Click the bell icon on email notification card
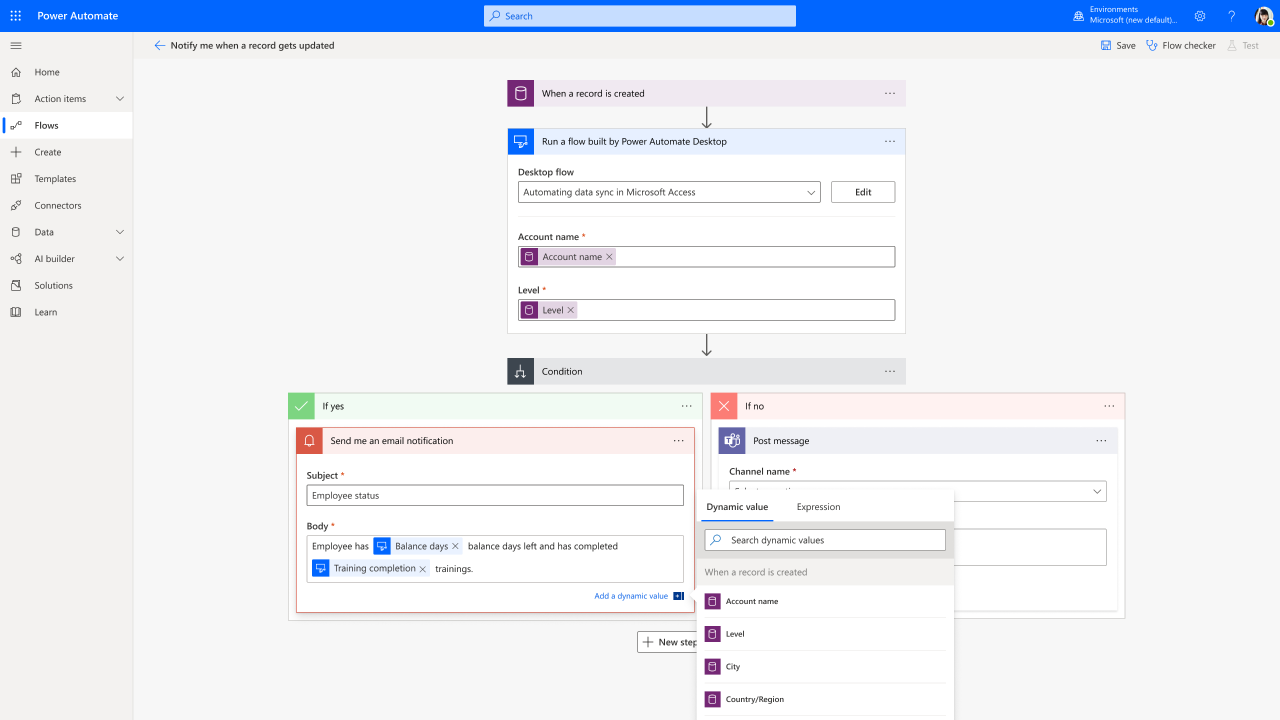1280x720 pixels. click(310, 440)
